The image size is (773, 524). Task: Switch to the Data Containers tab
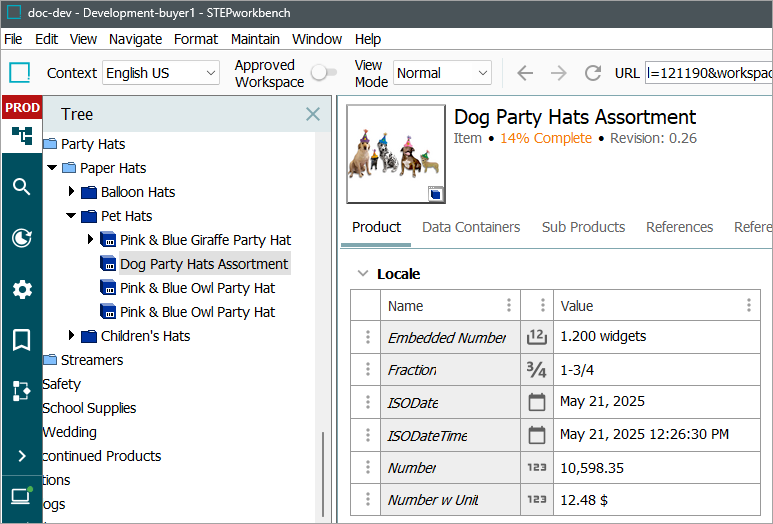(x=471, y=227)
